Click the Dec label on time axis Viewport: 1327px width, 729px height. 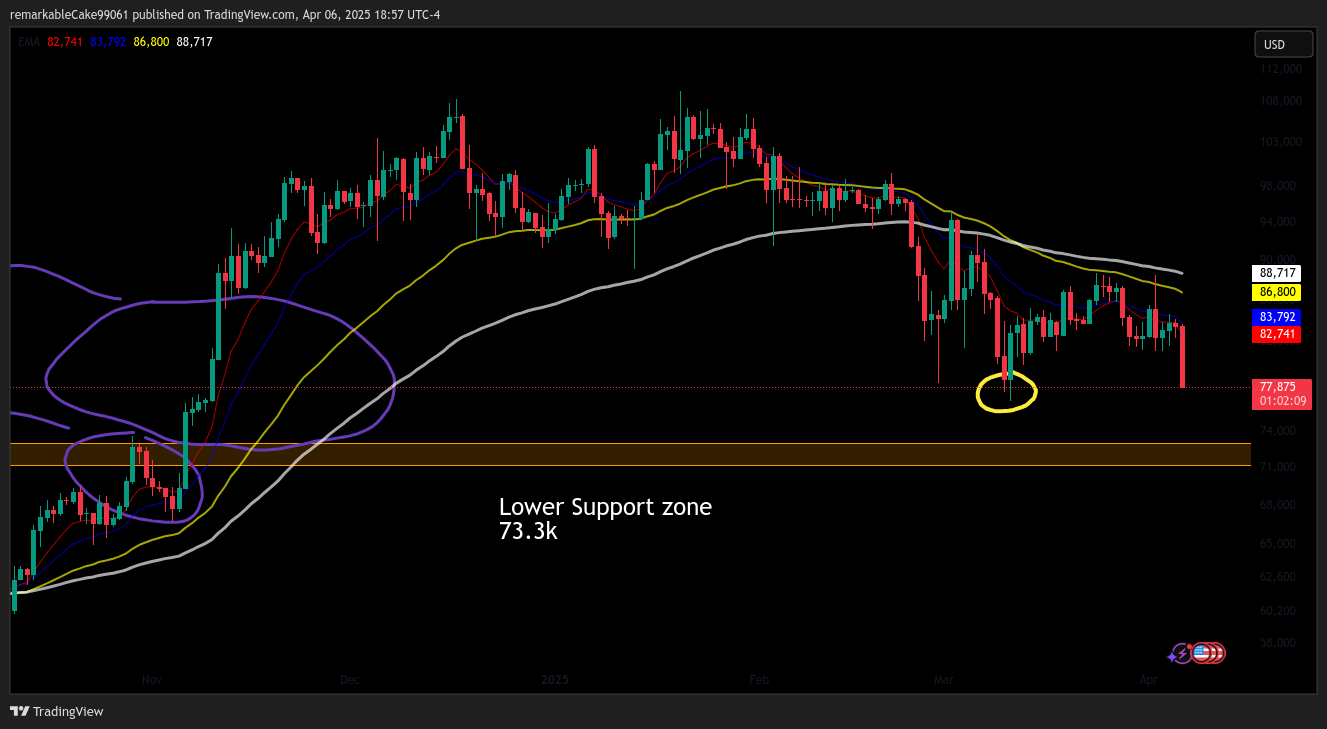coord(349,680)
